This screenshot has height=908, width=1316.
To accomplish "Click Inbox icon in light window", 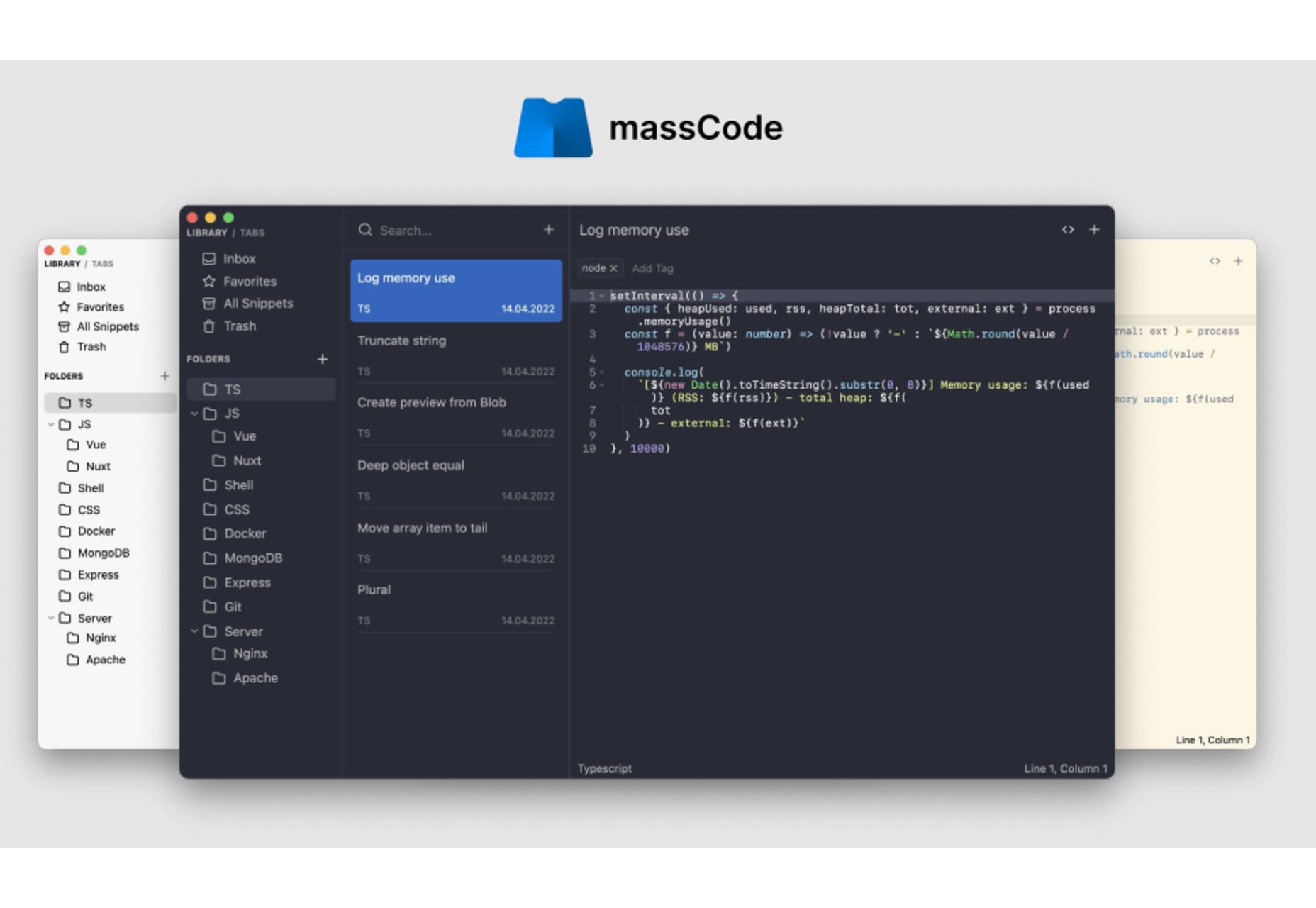I will click(x=64, y=287).
